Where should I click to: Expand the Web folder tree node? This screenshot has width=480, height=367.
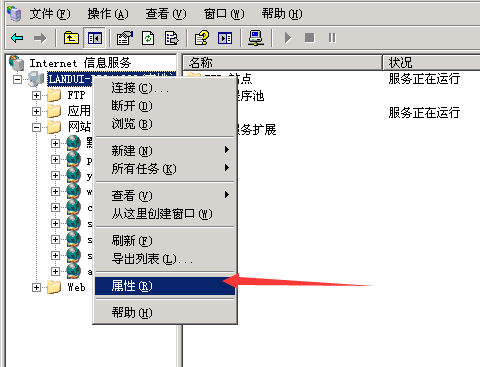point(36,287)
